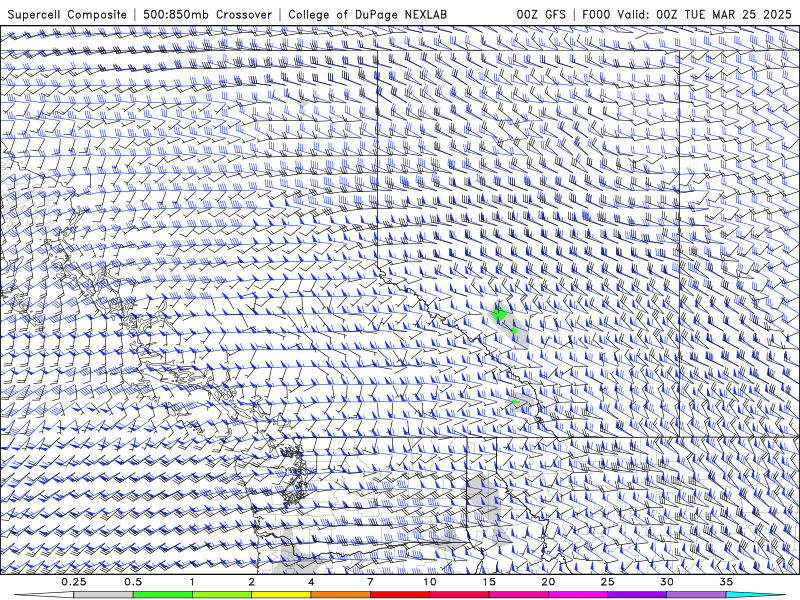Click the legend label '4'
The image size is (800, 600).
[311, 582]
